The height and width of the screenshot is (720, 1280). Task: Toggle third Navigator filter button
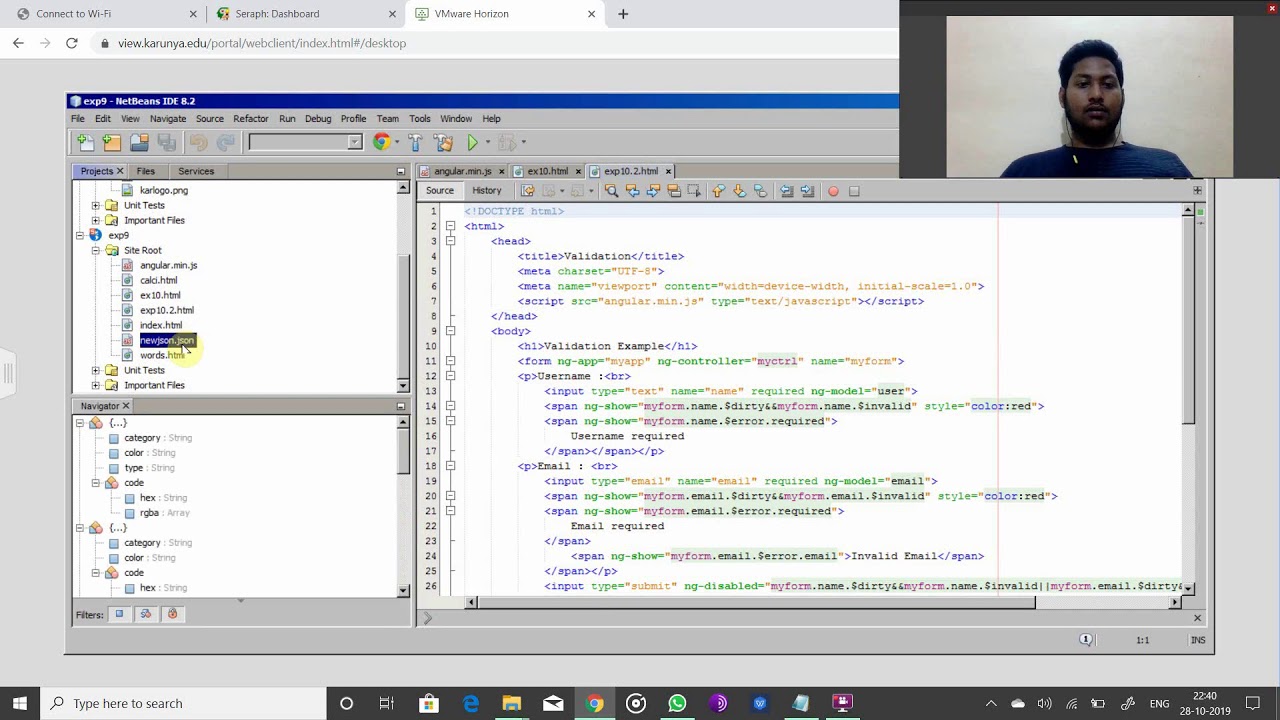pos(172,614)
